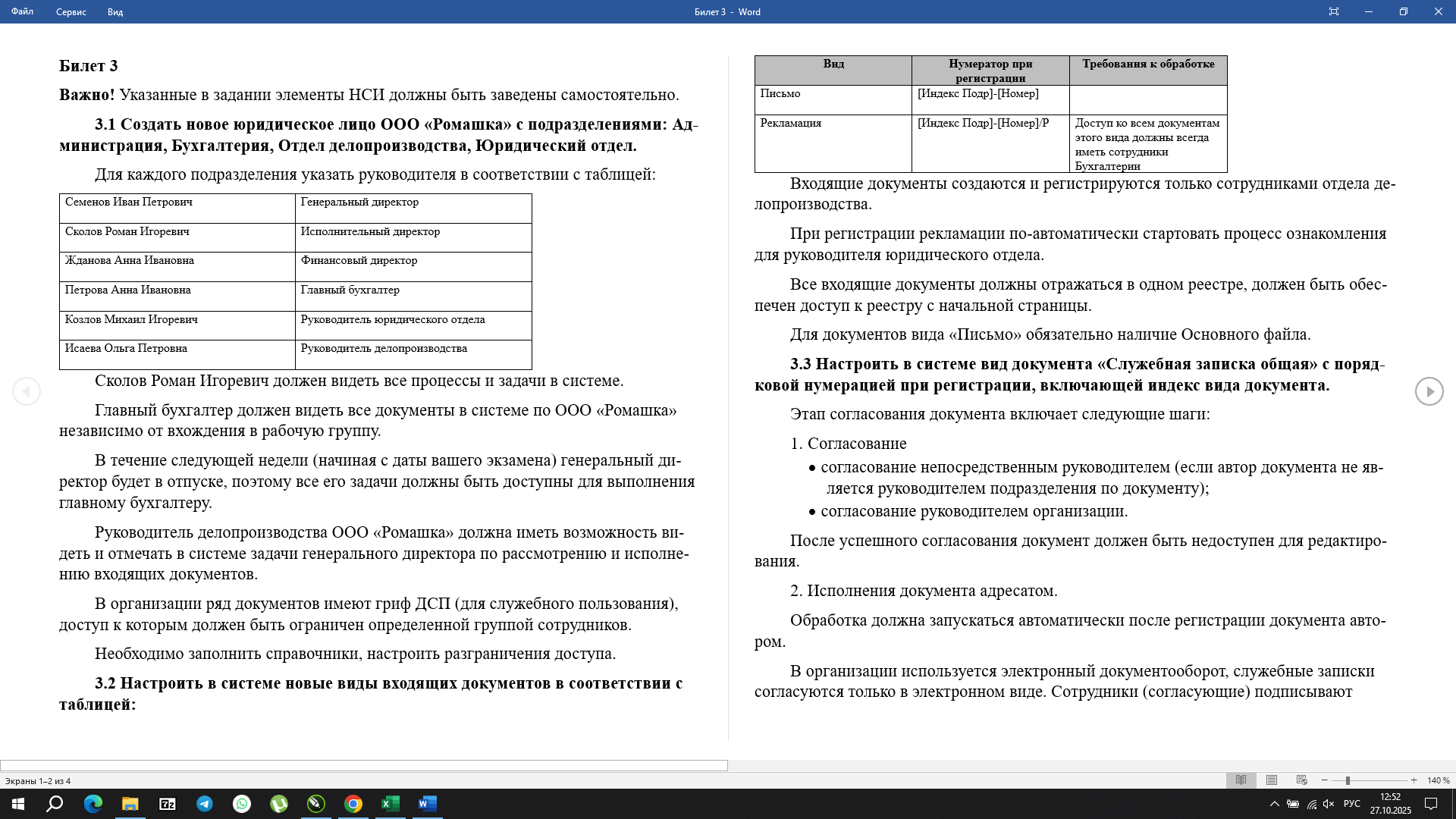Launch Excel from the taskbar

[x=389, y=805]
